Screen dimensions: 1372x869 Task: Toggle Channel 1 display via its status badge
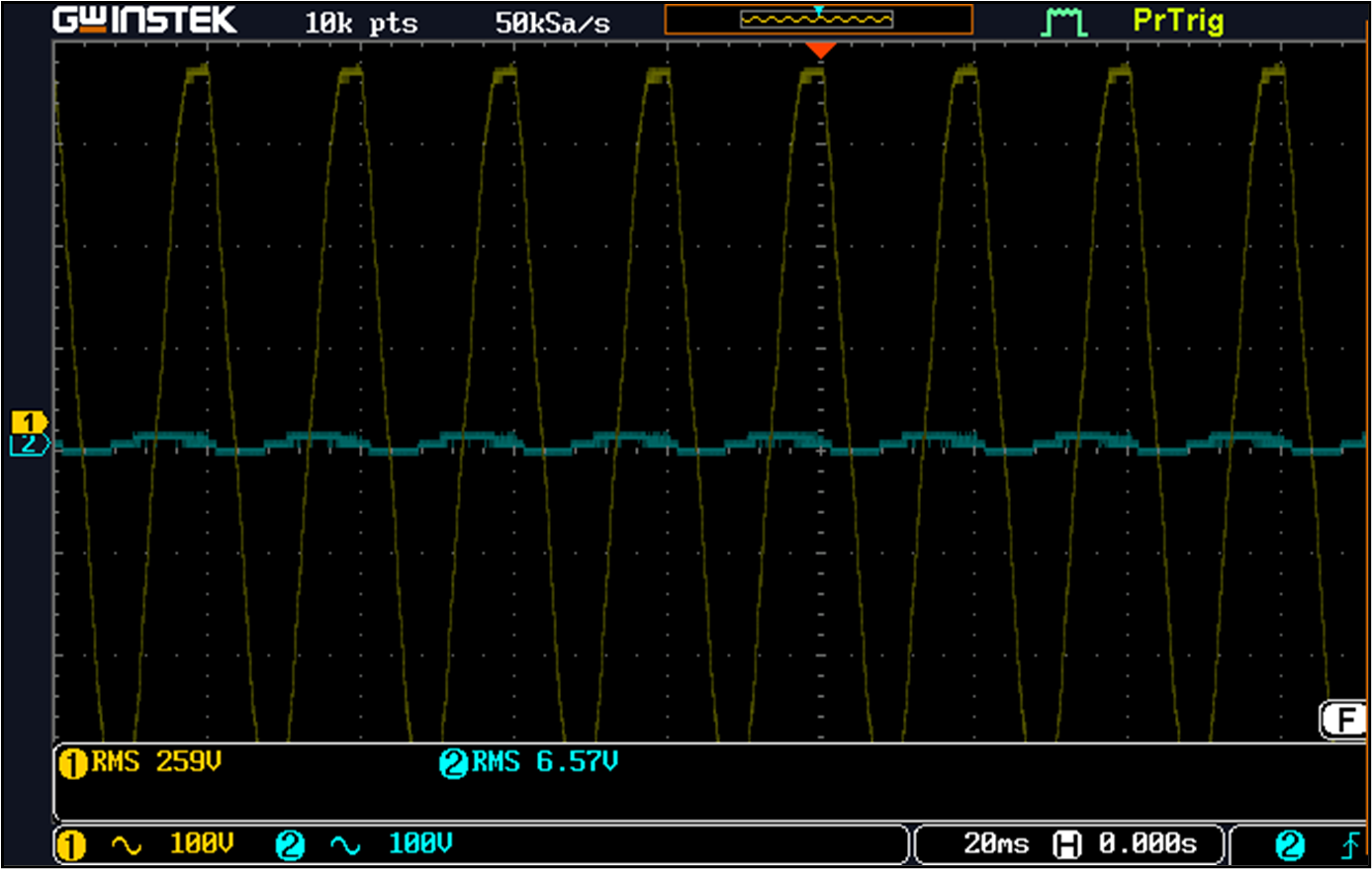pos(70,844)
